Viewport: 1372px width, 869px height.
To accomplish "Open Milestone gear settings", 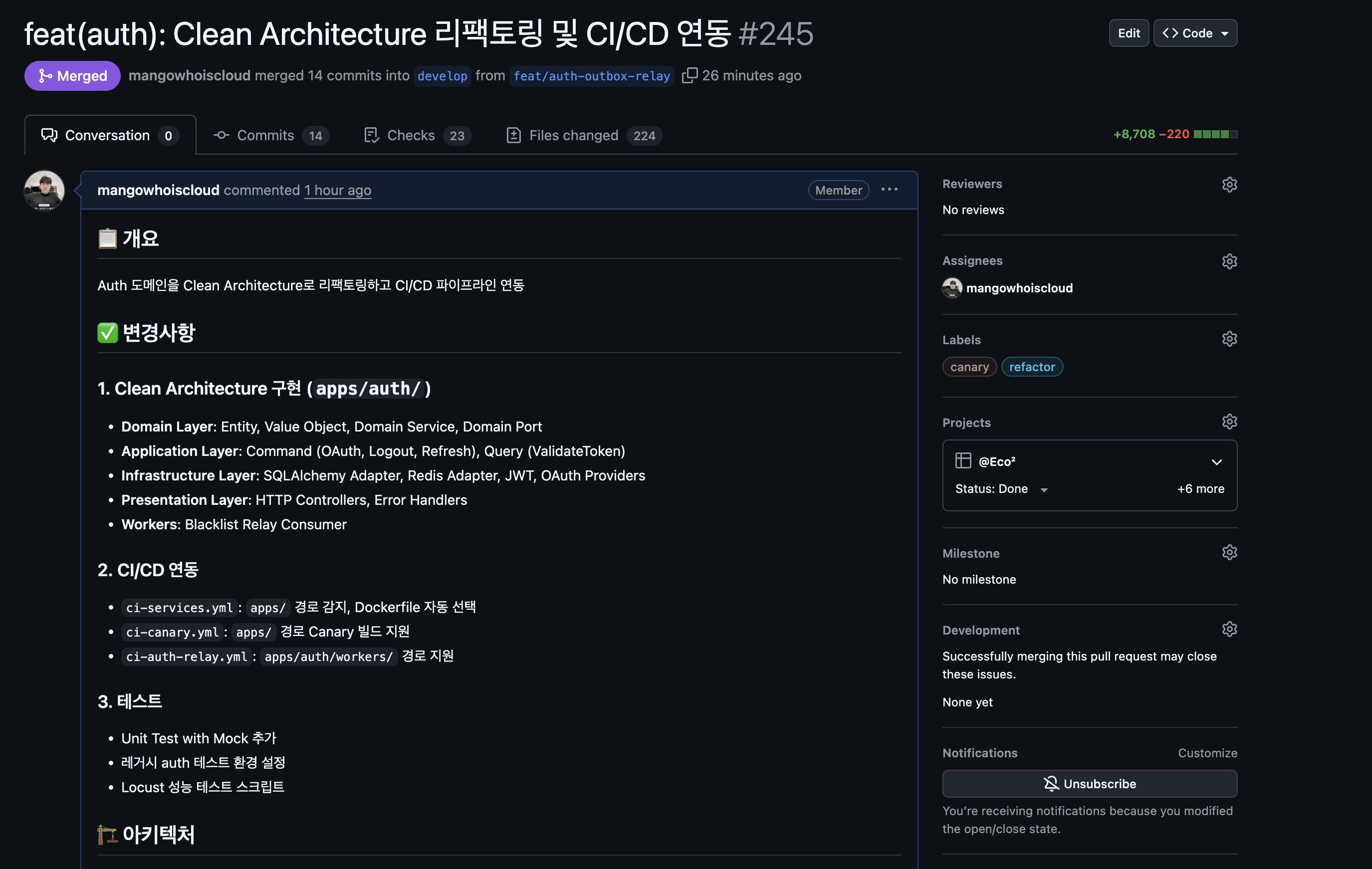I will [1229, 552].
